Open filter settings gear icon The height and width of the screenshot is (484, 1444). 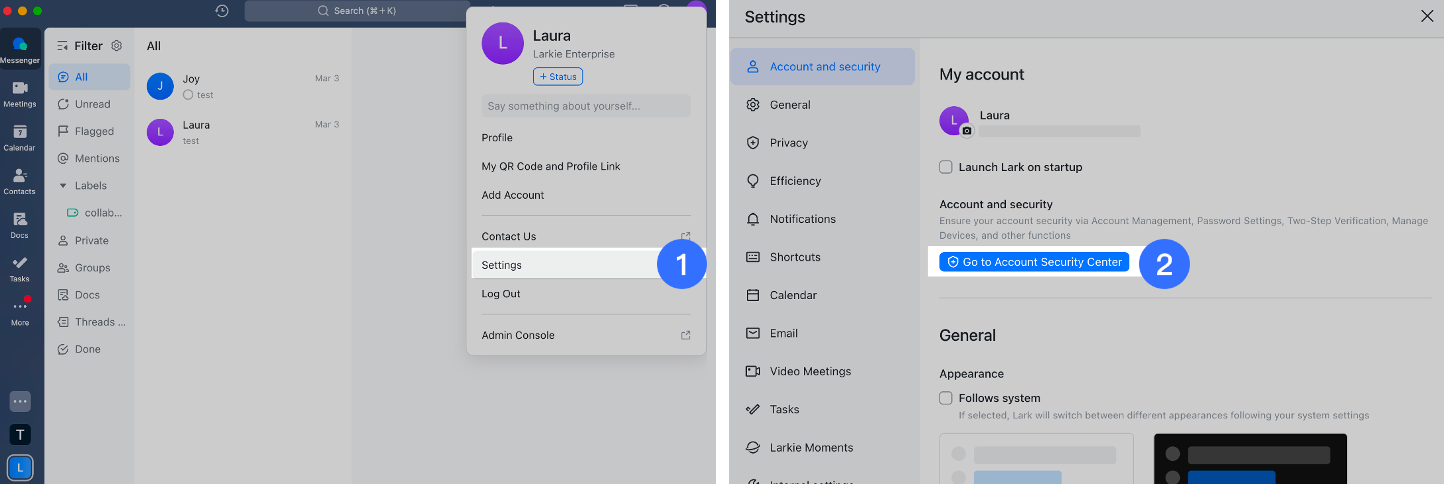pos(116,46)
